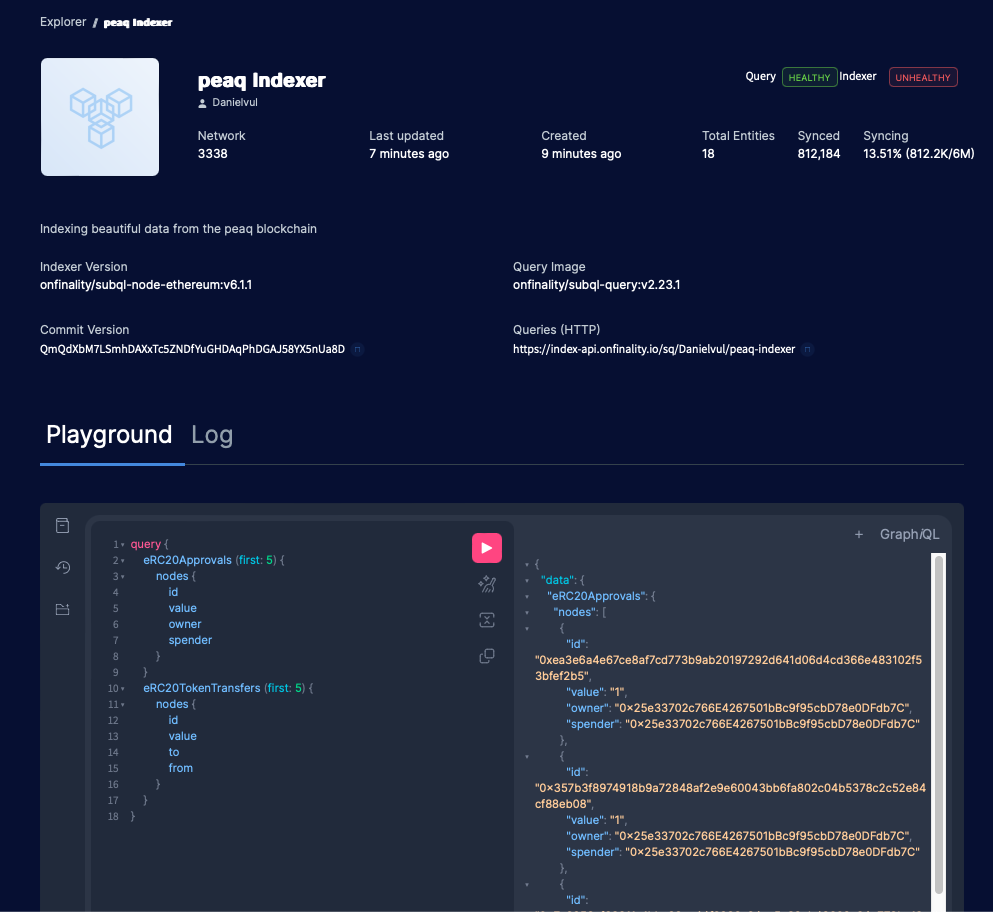
Task: Show query history via clock icon
Action: click(x=62, y=567)
